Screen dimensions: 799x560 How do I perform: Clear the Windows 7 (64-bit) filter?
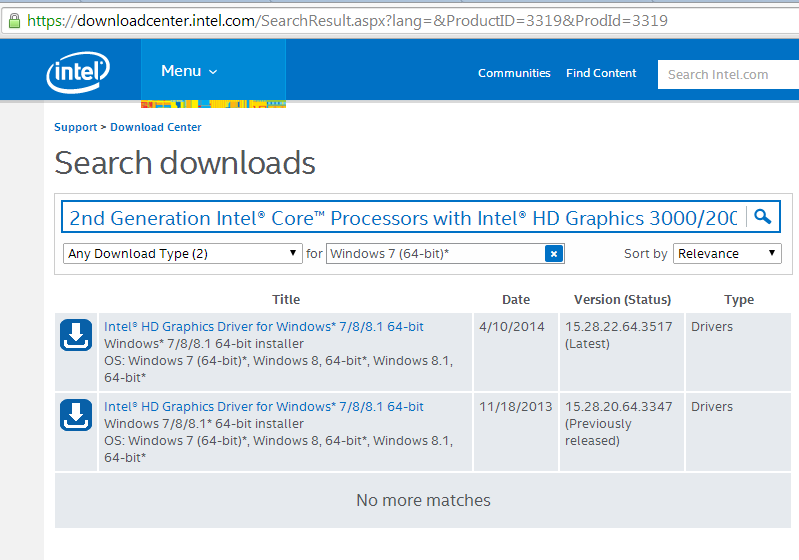(x=553, y=254)
